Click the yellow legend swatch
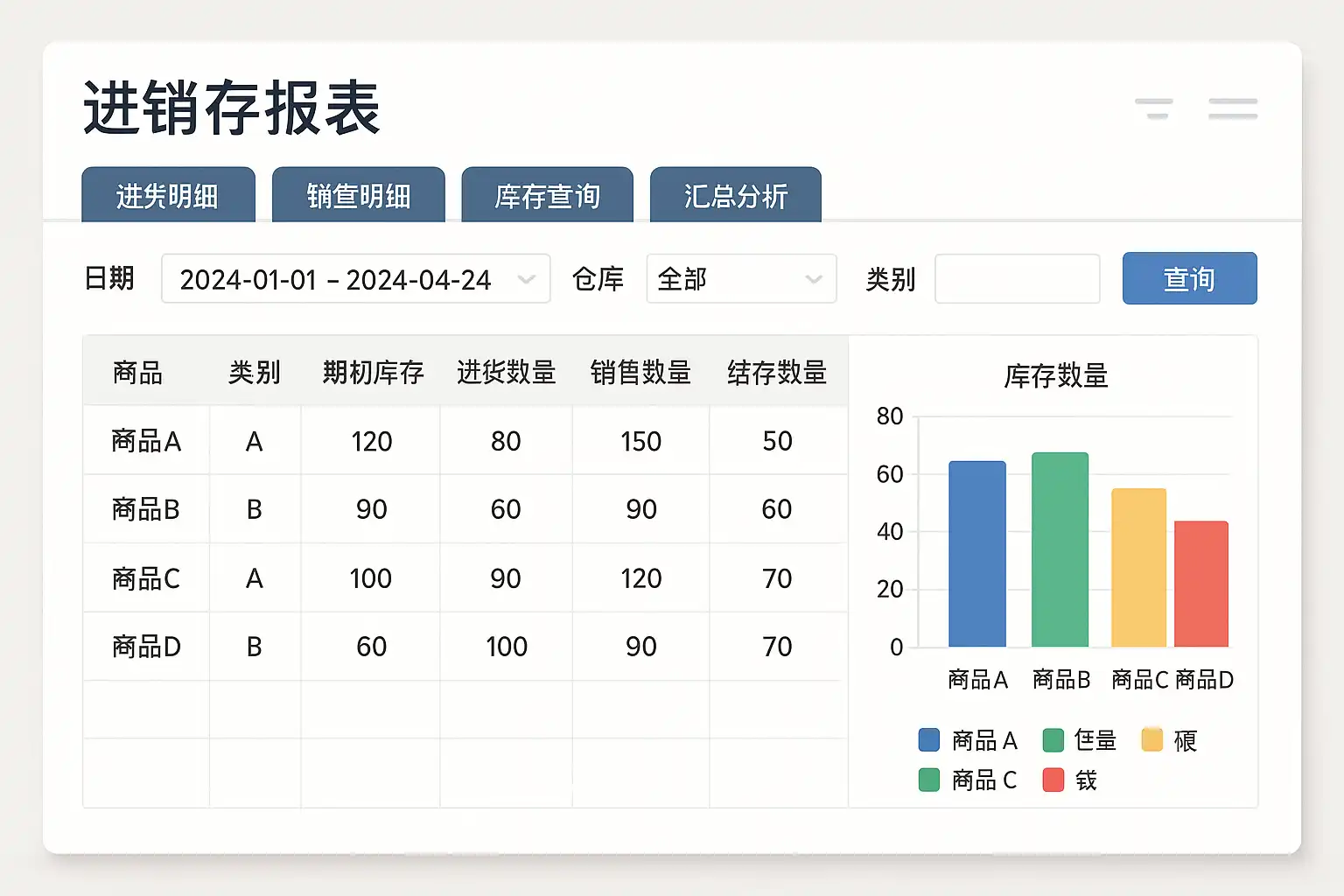1344x896 pixels. click(x=1151, y=740)
